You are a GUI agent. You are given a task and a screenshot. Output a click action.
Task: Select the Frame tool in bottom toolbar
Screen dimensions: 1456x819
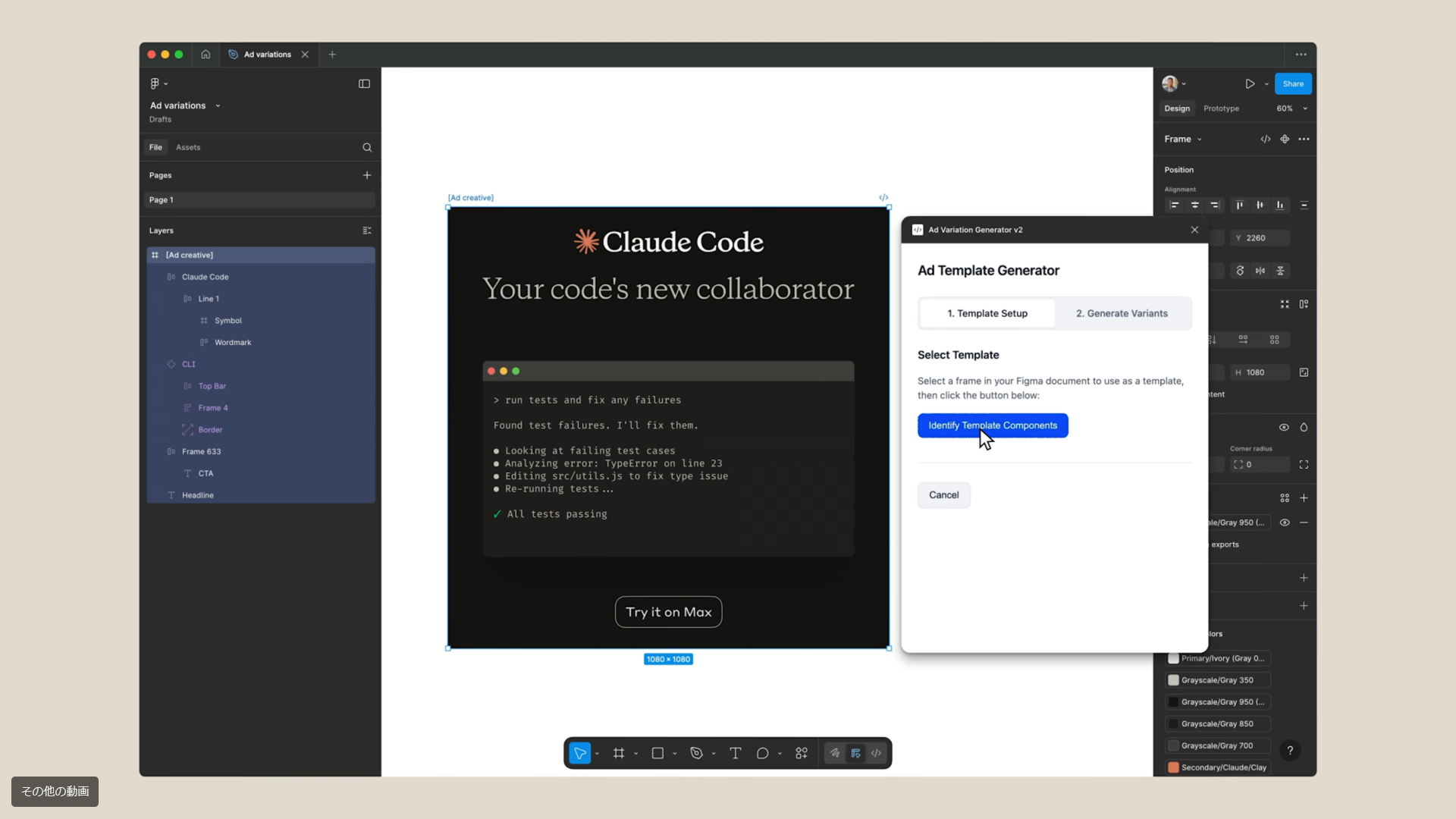(x=619, y=753)
